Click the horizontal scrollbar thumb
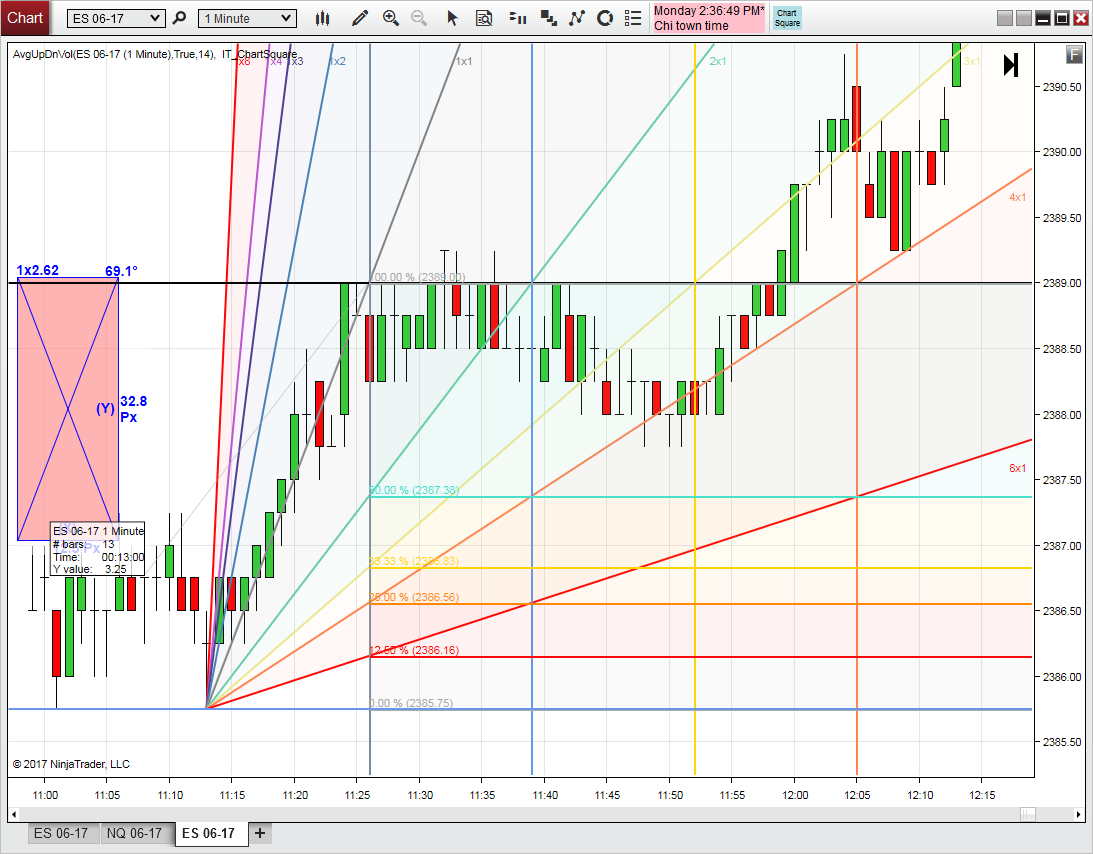This screenshot has width=1093, height=854. pos(1027,814)
